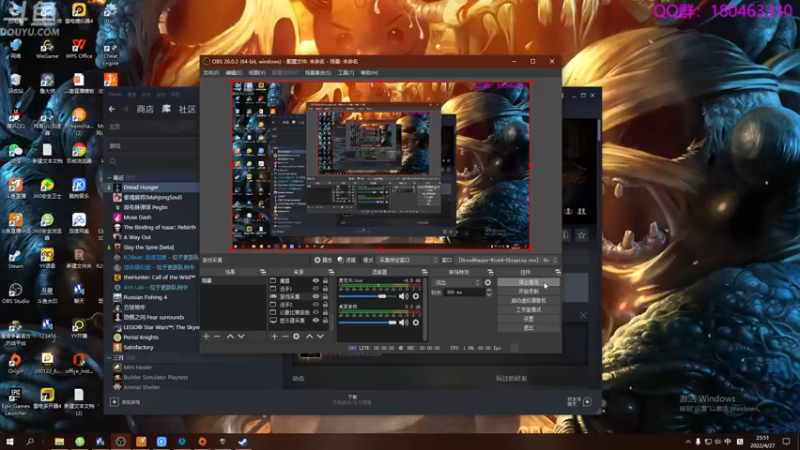Viewport: 800px width, 450px height.
Task: Move selected source up in list
Action: pos(309,337)
